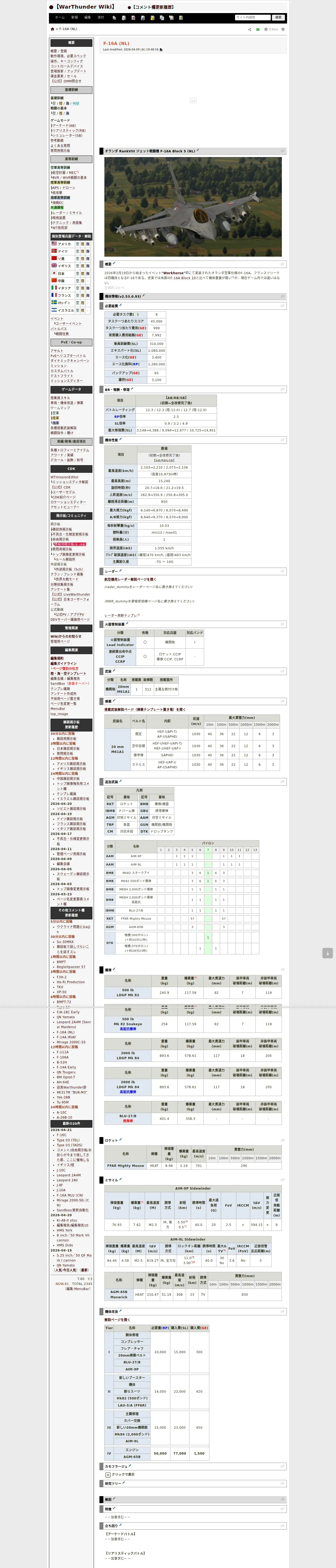Click the Israeli flag next to イスラエル

pos(54,310)
